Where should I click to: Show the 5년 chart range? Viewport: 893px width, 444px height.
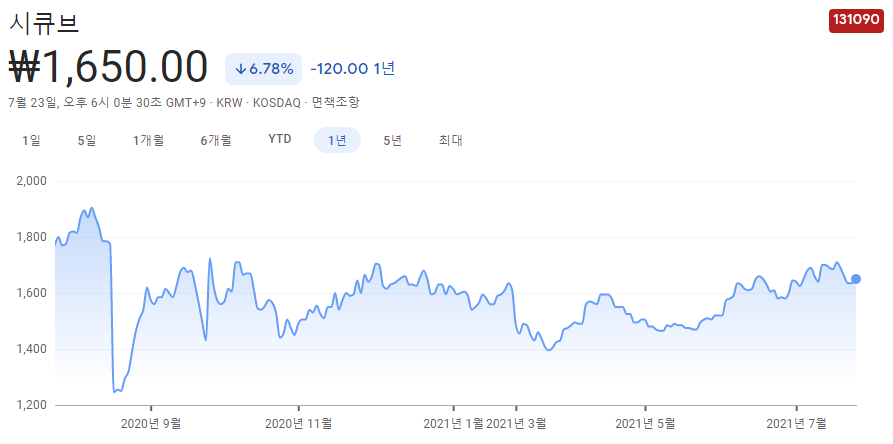392,140
